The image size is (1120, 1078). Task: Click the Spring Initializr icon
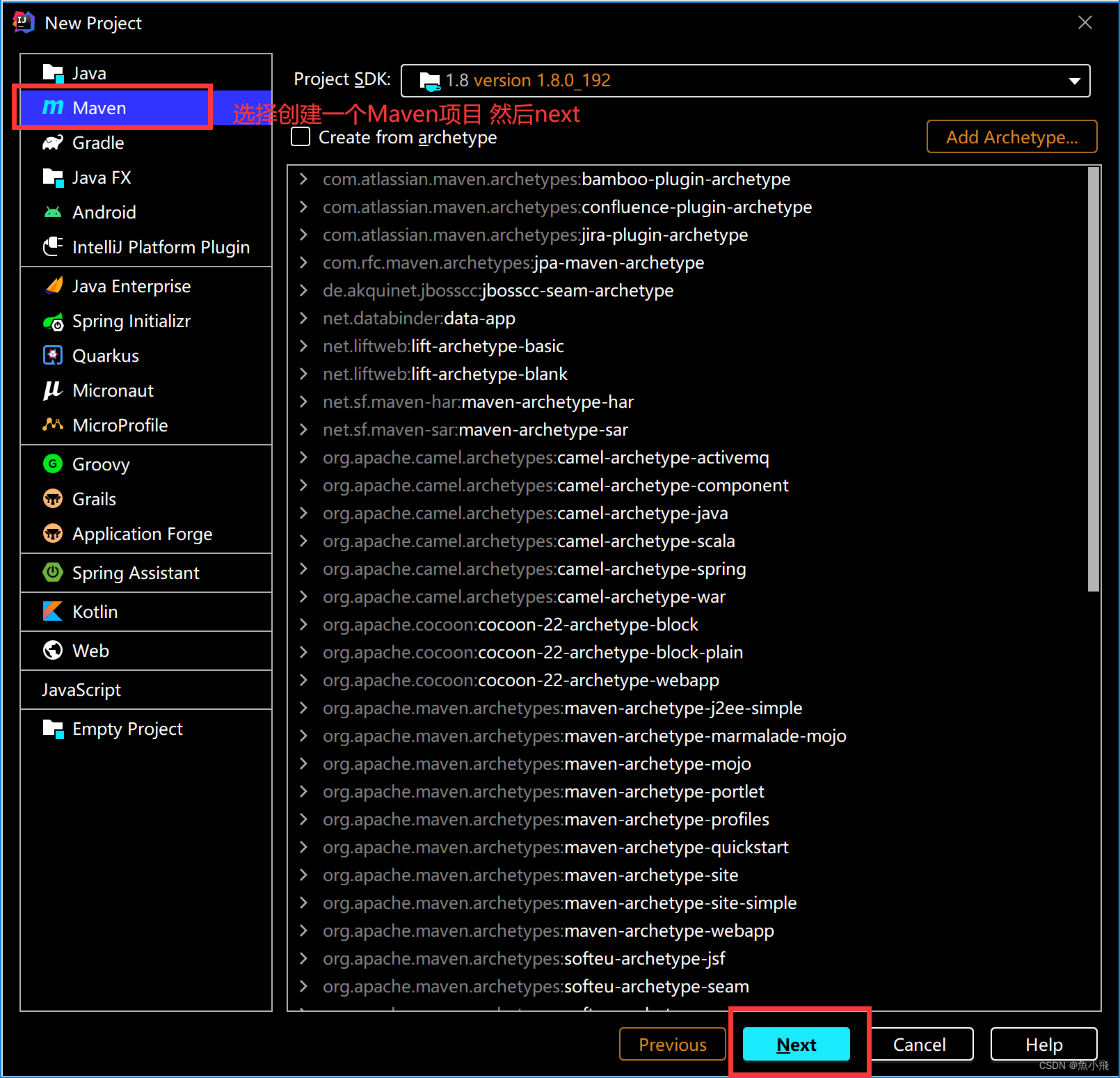(x=53, y=322)
